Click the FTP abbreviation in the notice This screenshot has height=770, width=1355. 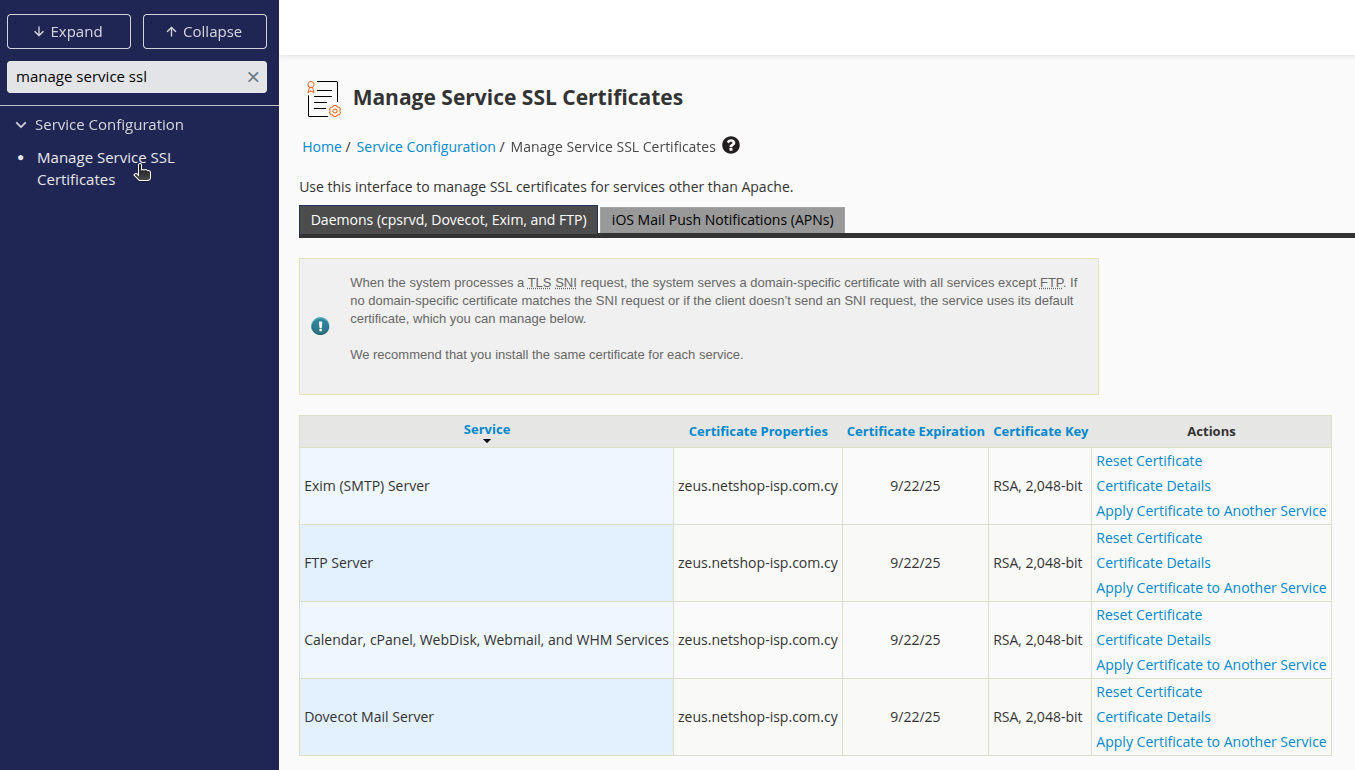tap(1051, 283)
